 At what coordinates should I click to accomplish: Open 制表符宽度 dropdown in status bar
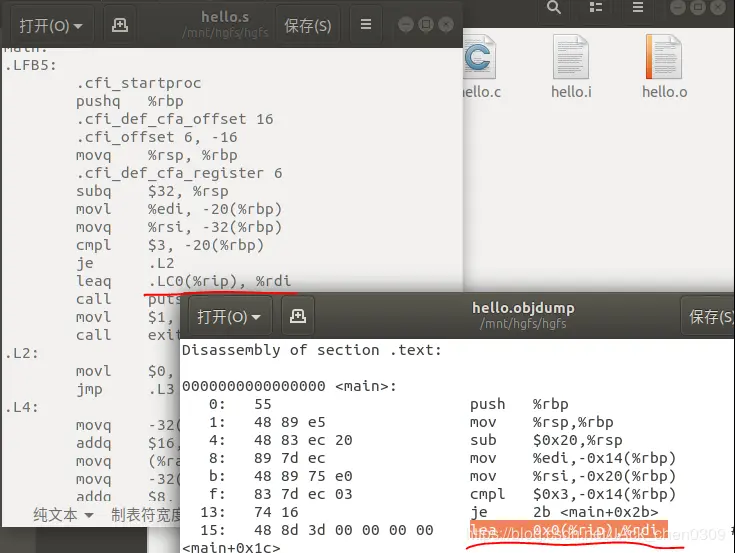146,515
